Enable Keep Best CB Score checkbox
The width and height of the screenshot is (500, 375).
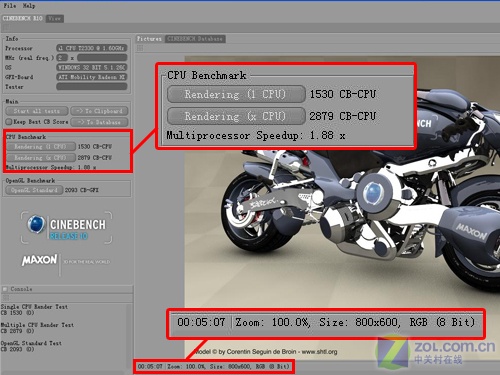[9, 122]
